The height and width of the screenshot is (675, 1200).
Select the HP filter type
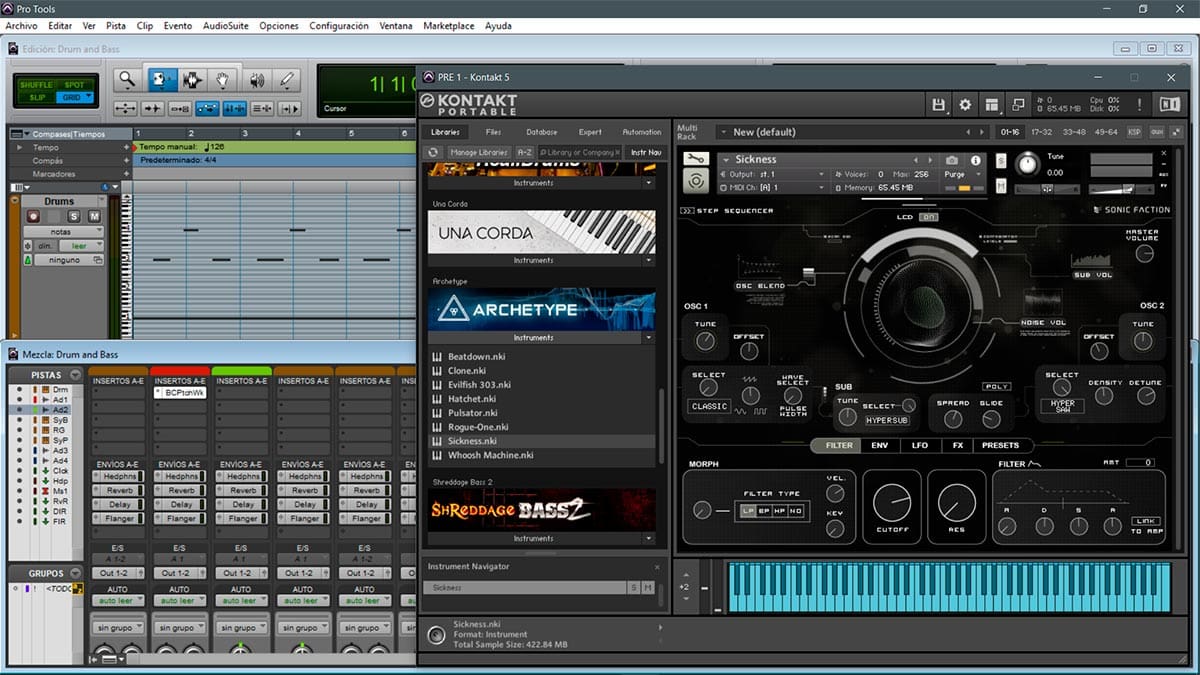(780, 511)
